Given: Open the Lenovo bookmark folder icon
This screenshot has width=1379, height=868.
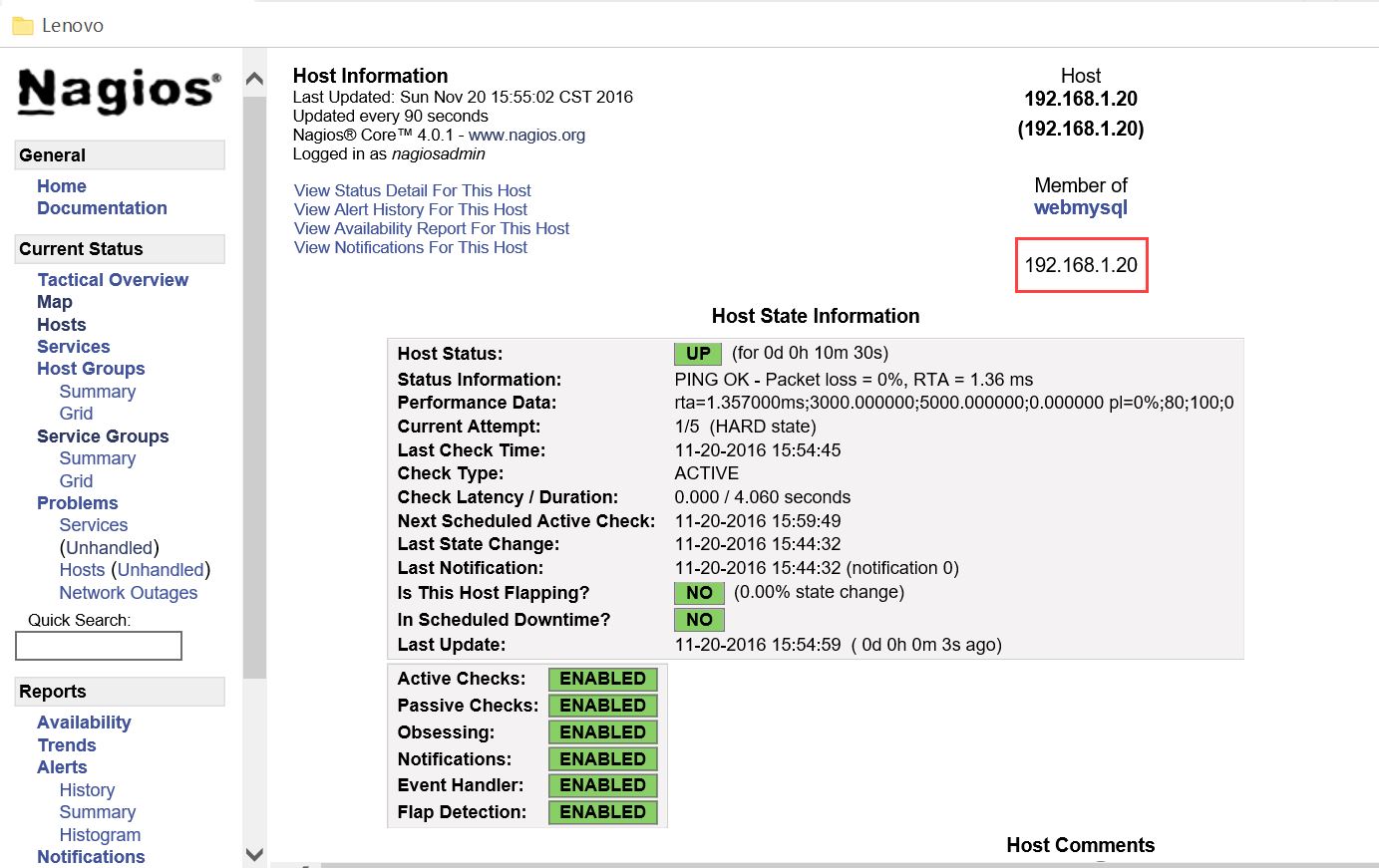Looking at the screenshot, I should pos(23,26).
